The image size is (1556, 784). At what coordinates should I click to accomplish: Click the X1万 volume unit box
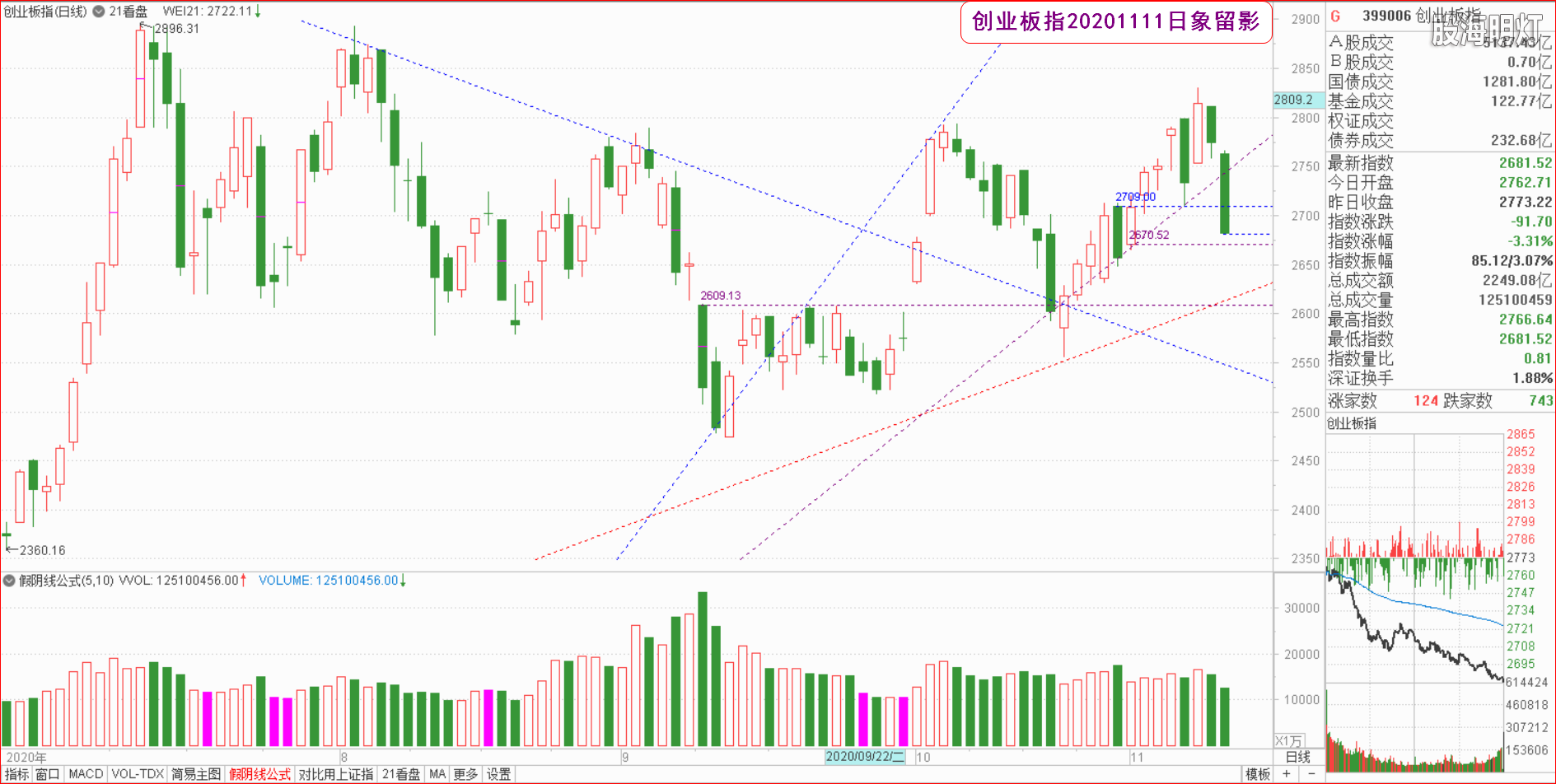pyautogui.click(x=1289, y=740)
